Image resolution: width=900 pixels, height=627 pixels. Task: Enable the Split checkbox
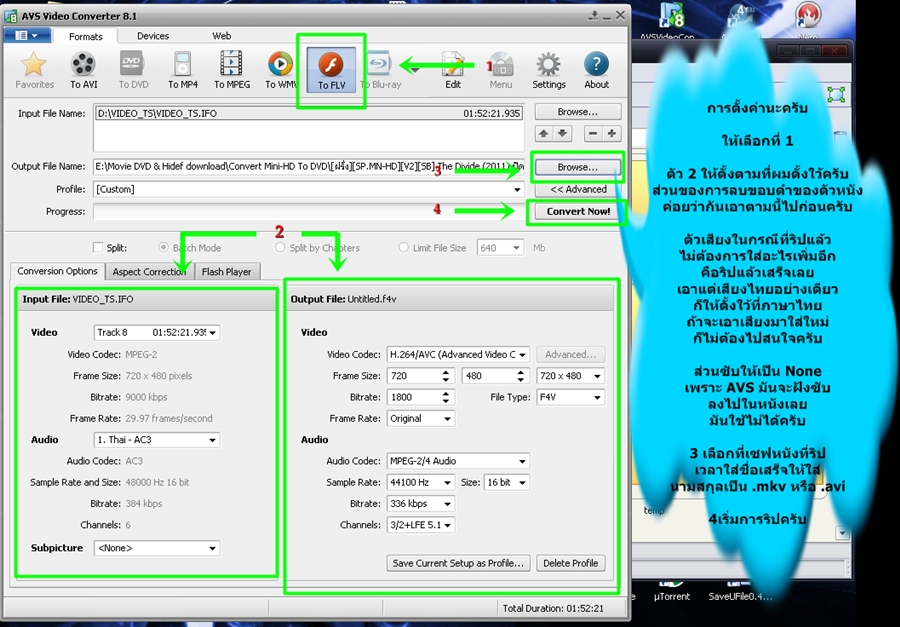98,247
